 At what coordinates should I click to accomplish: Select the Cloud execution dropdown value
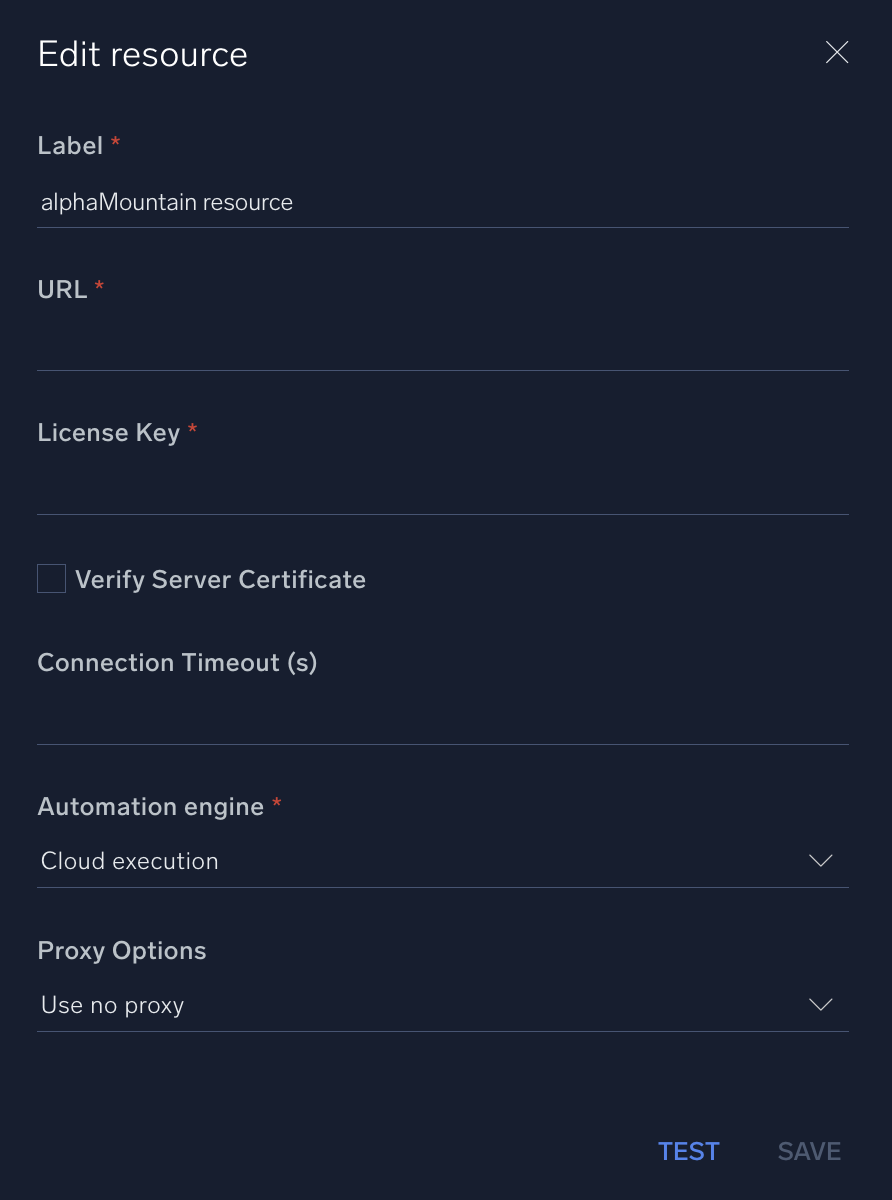click(130, 861)
